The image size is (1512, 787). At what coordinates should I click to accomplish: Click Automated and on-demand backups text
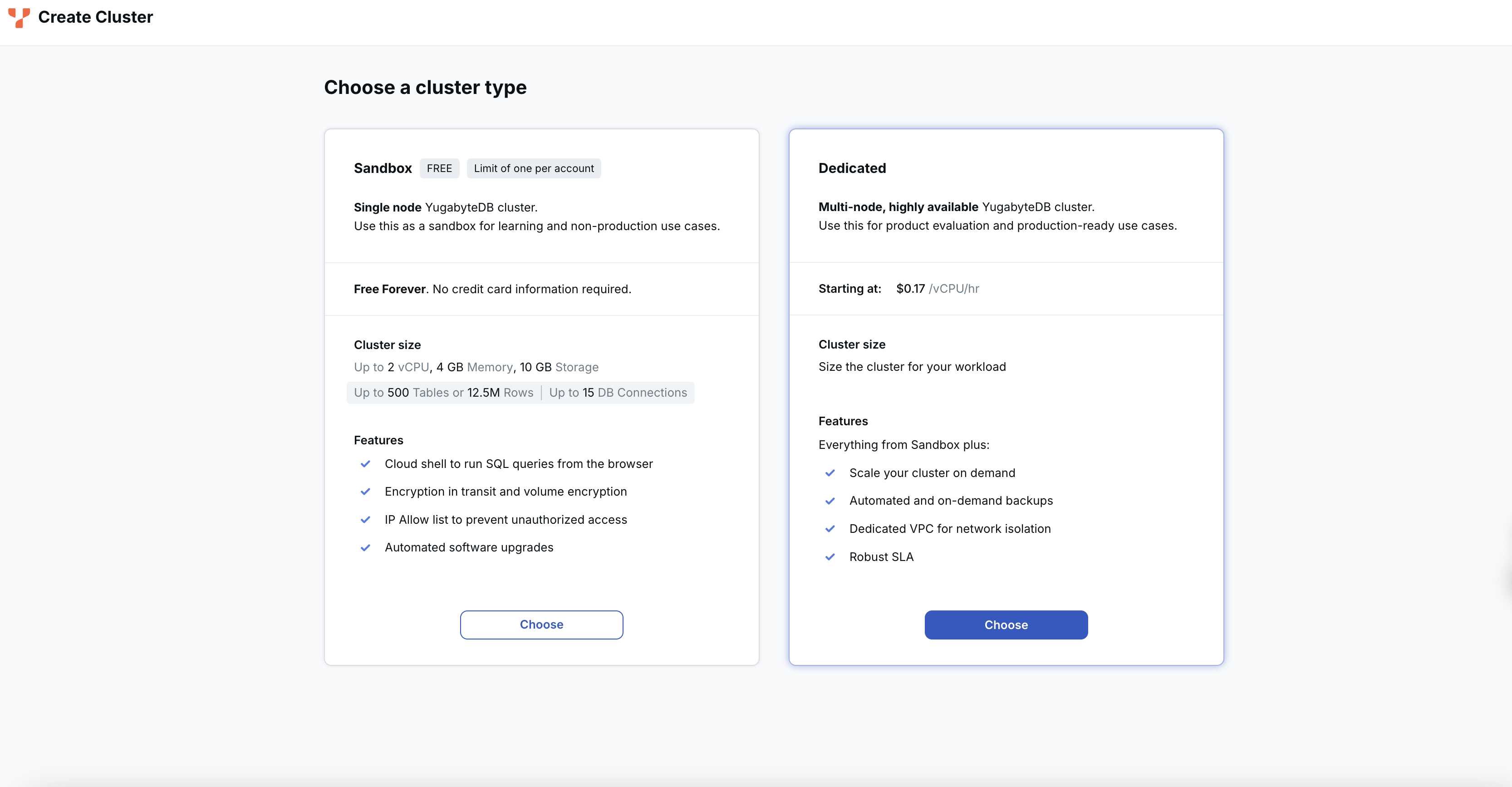(951, 501)
